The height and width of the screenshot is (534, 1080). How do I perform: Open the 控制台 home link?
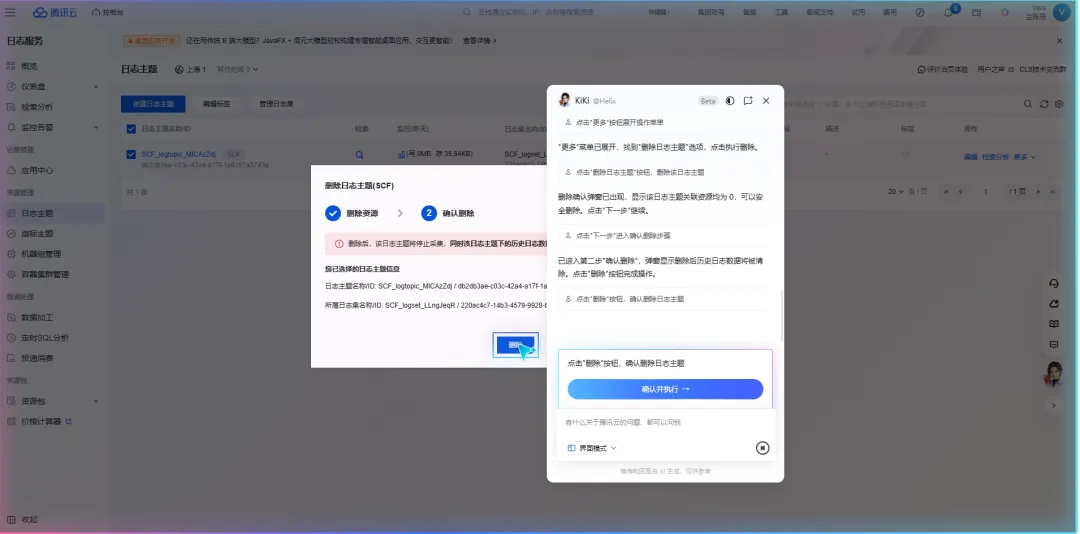[107, 12]
